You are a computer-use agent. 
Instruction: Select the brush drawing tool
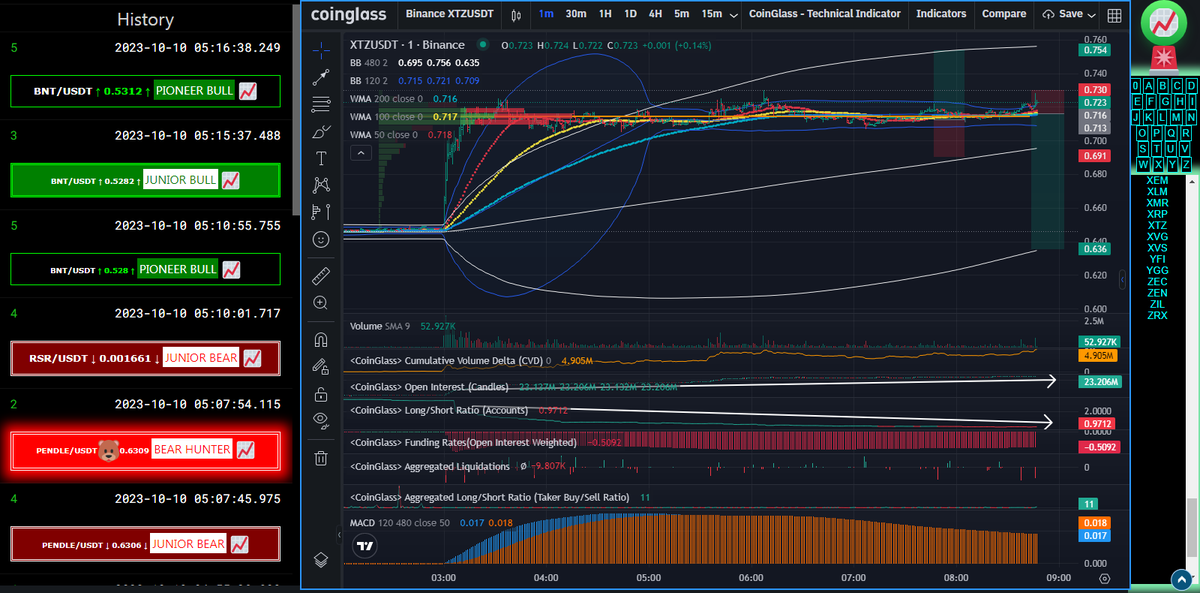click(x=321, y=131)
